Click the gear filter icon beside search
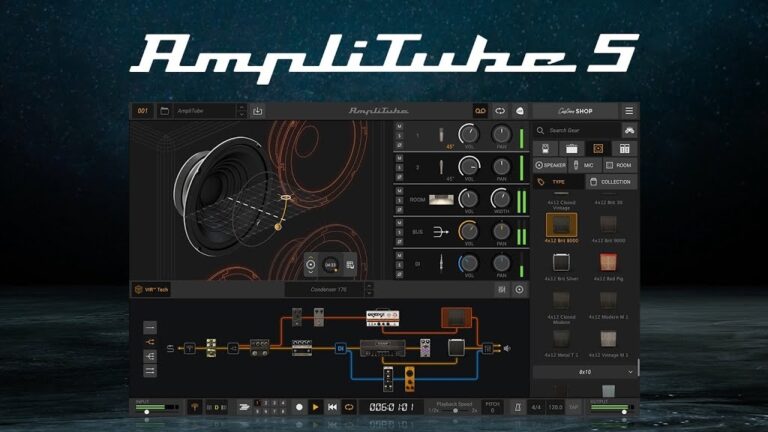The height and width of the screenshot is (432, 768). 629,130
